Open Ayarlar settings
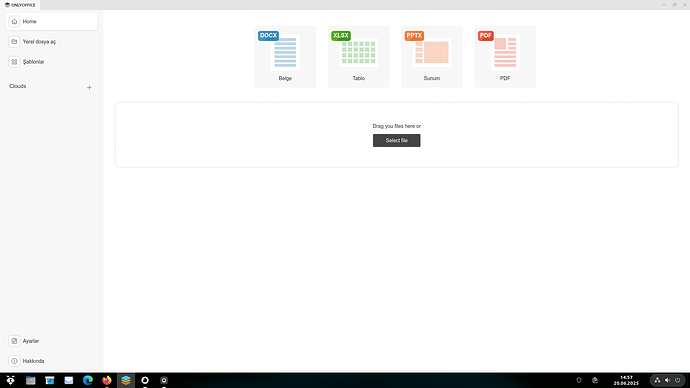The height and width of the screenshot is (388, 690). tap(51, 341)
